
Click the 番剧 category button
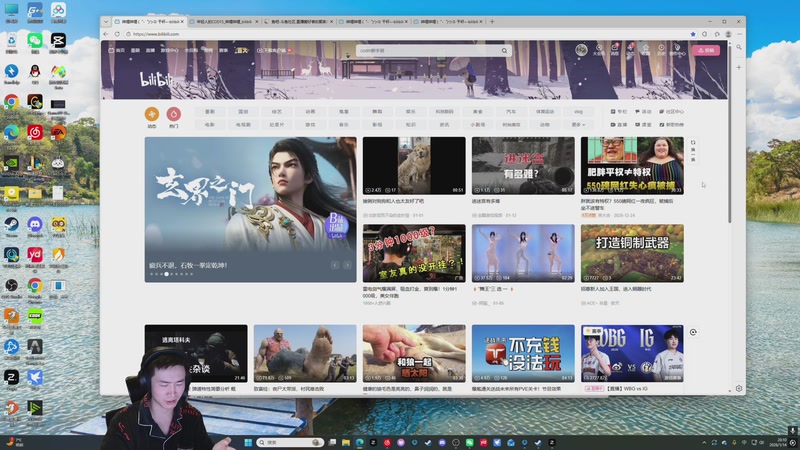click(x=210, y=111)
